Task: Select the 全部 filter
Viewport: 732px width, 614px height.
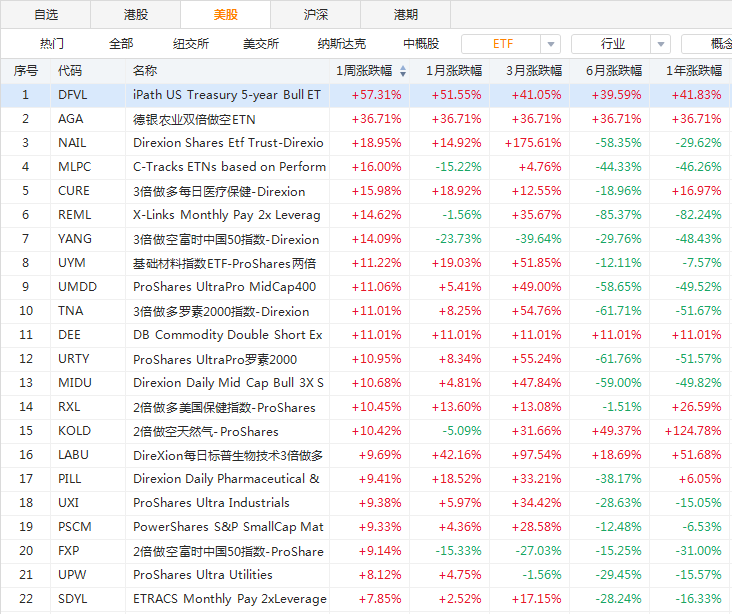Action: [121, 44]
